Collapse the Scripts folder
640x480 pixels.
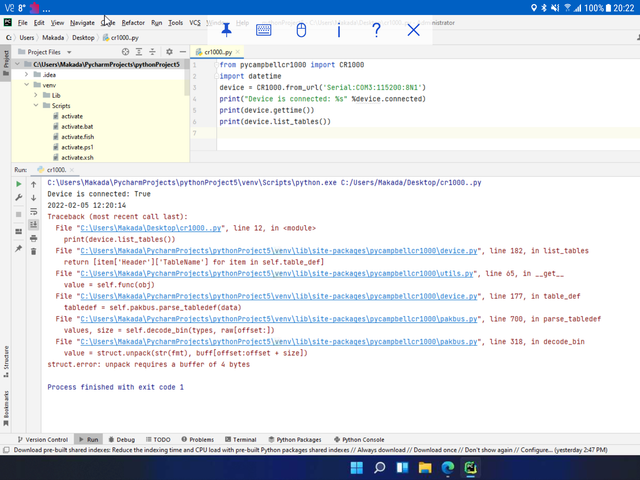(x=36, y=105)
